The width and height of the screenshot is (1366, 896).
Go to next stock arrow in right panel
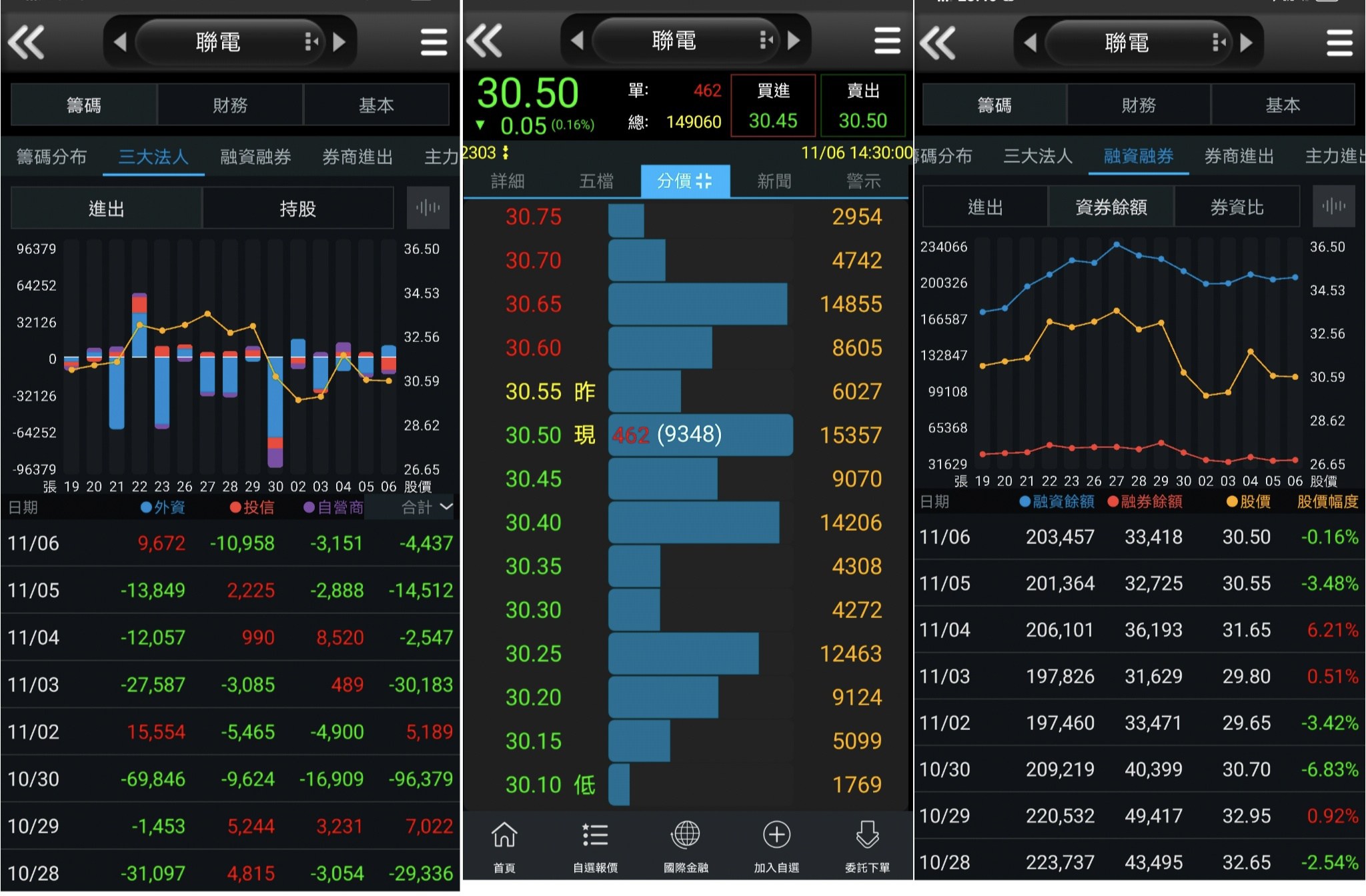(1246, 43)
